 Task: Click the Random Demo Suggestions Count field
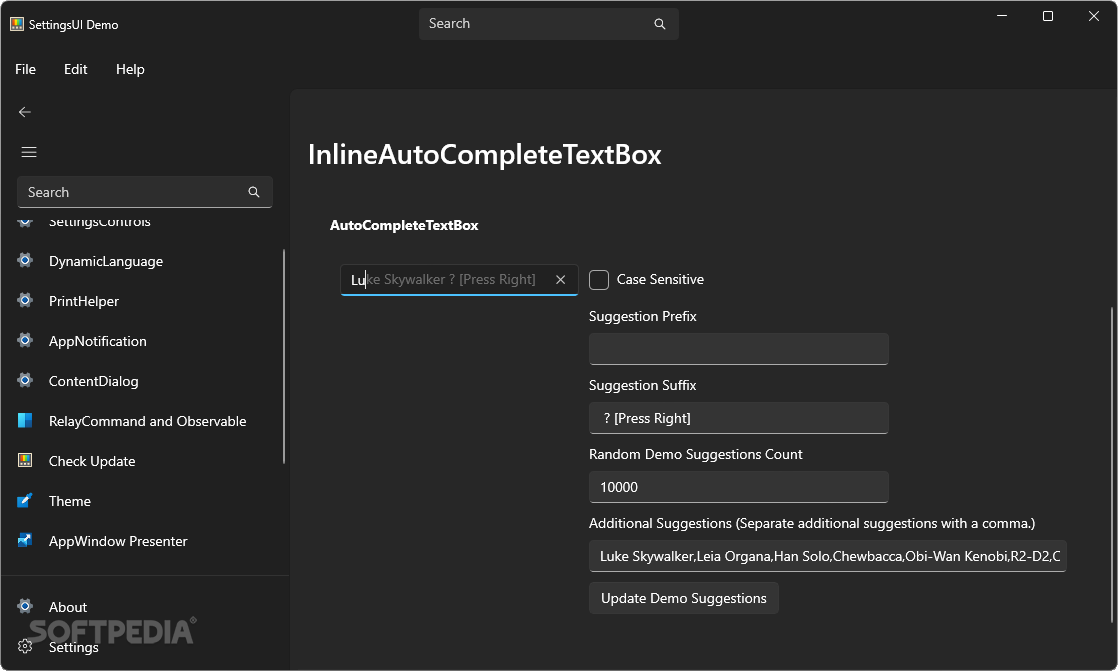[x=739, y=487]
